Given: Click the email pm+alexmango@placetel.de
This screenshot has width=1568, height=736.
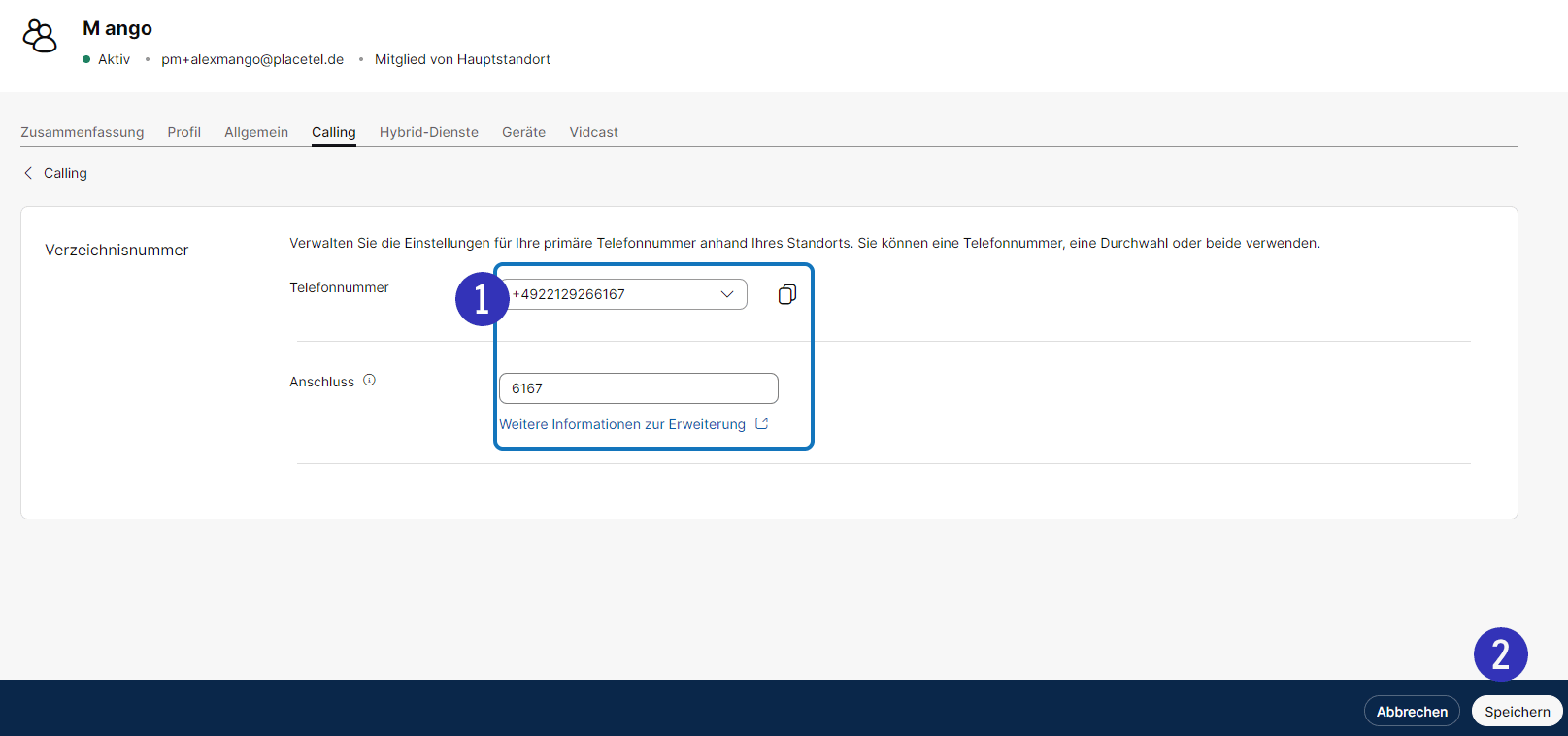Looking at the screenshot, I should click(x=252, y=59).
